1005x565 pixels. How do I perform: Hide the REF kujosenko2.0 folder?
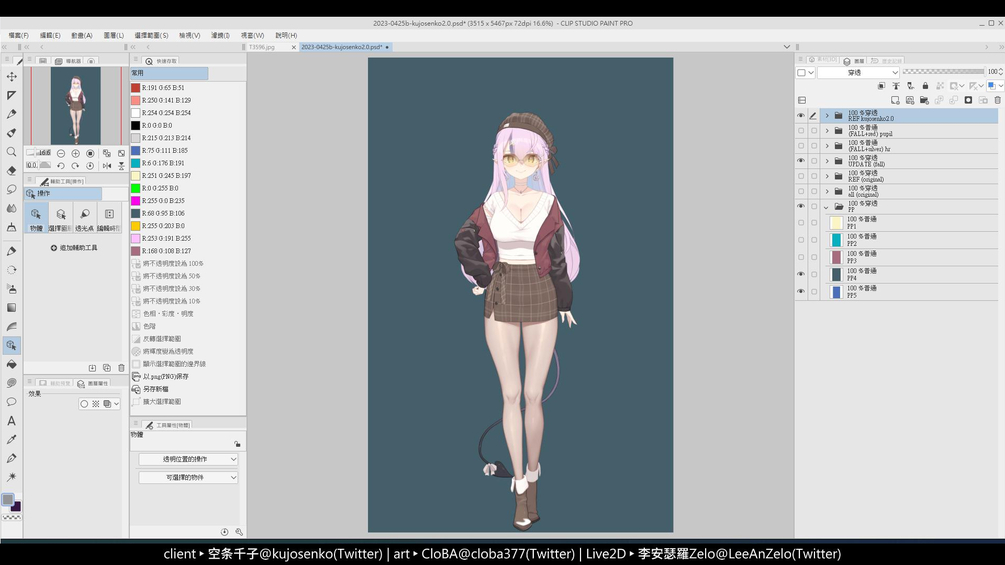(x=801, y=116)
